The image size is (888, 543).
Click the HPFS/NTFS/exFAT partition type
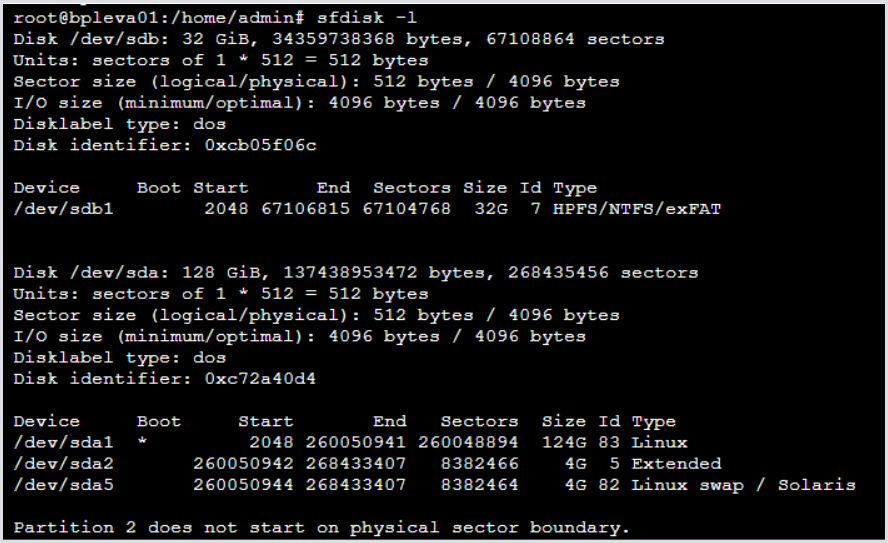click(x=636, y=209)
